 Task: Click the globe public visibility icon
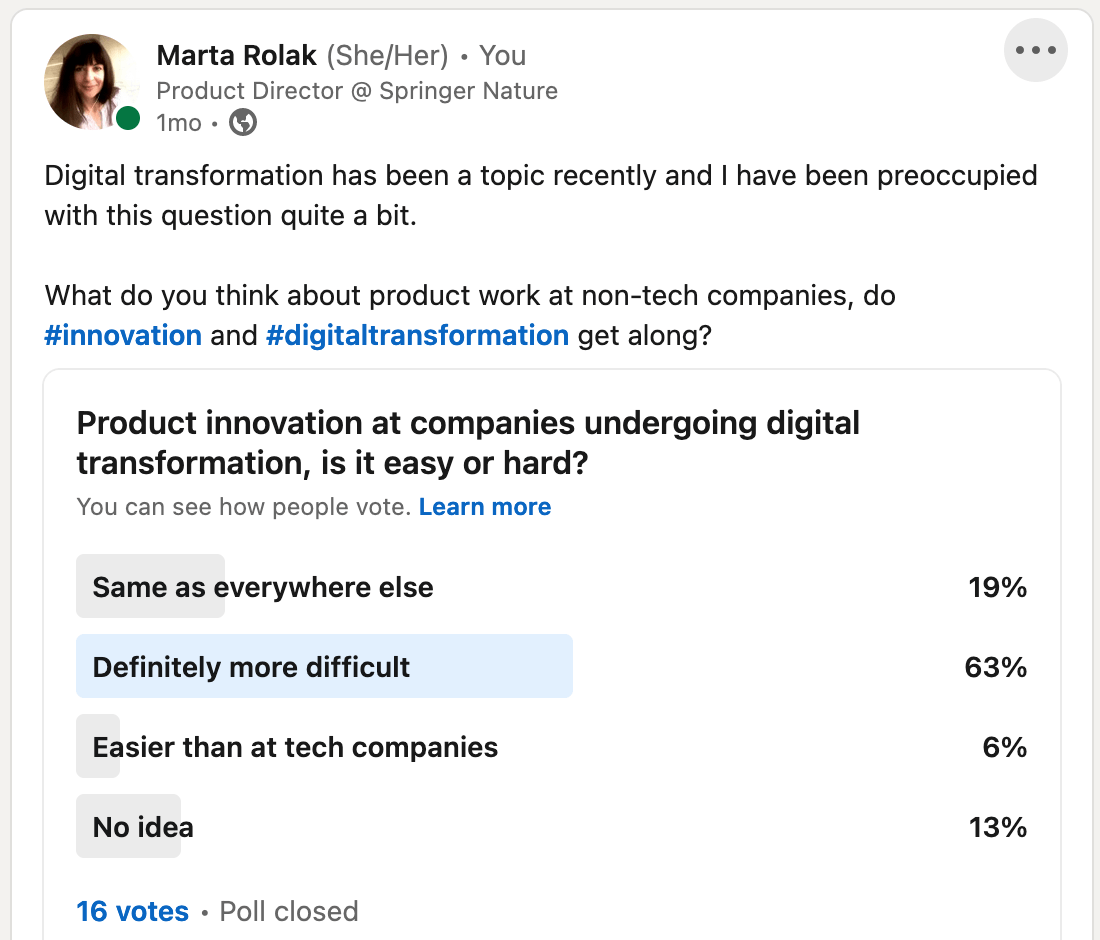point(243,123)
